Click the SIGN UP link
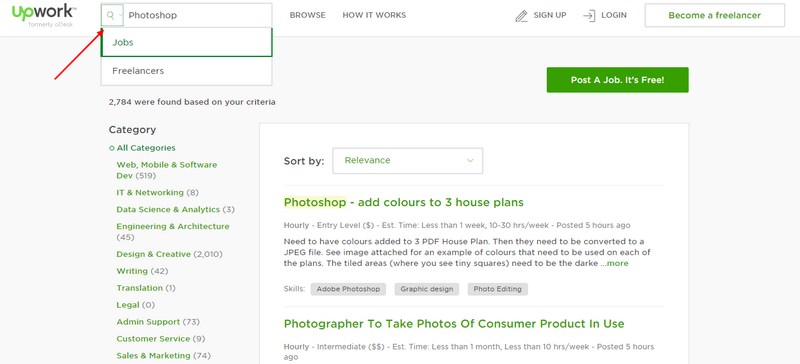800x364 pixels. click(x=550, y=15)
